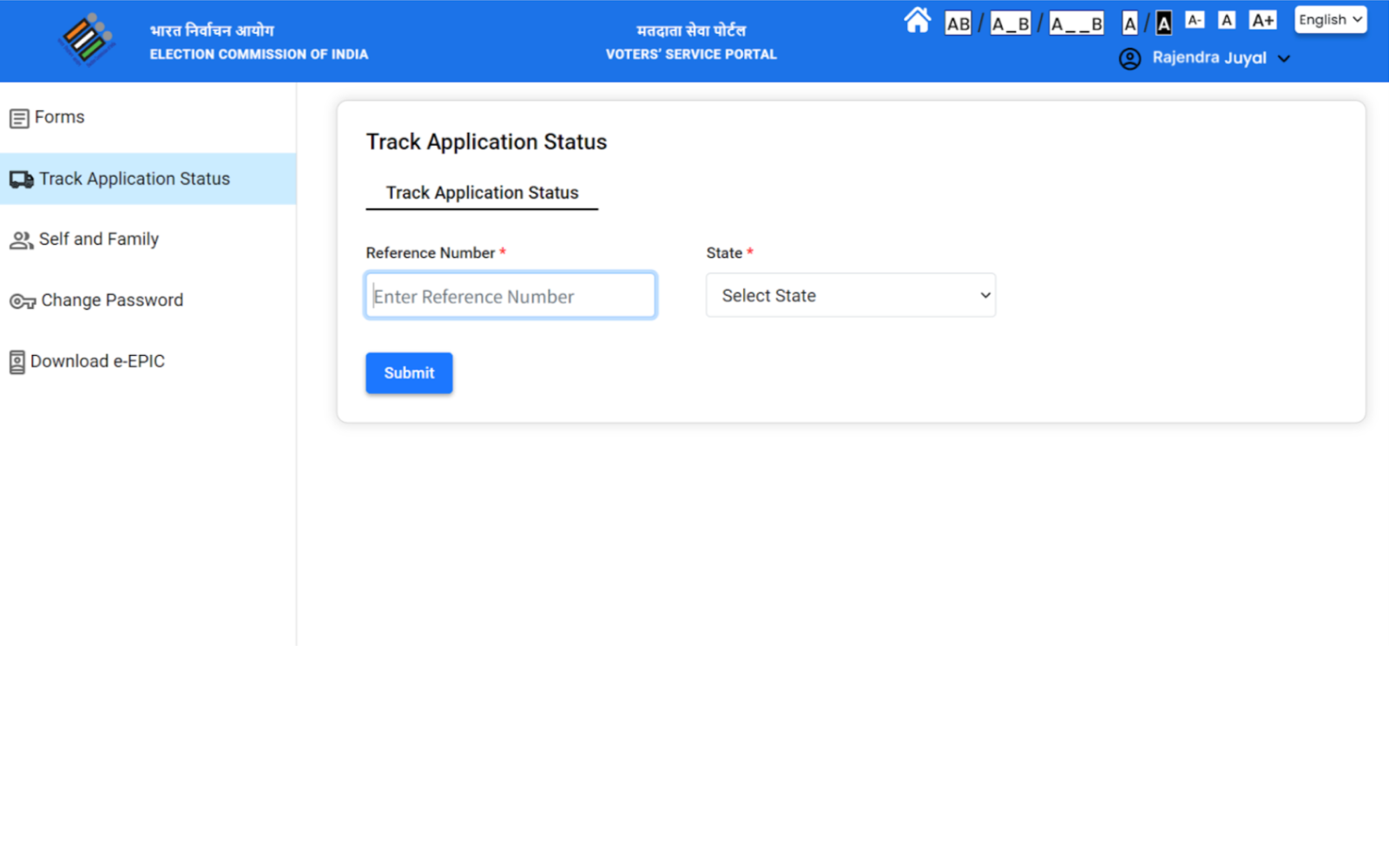The image size is (1389, 868).
Task: Click the Self and Family people icon
Action: [x=21, y=240]
